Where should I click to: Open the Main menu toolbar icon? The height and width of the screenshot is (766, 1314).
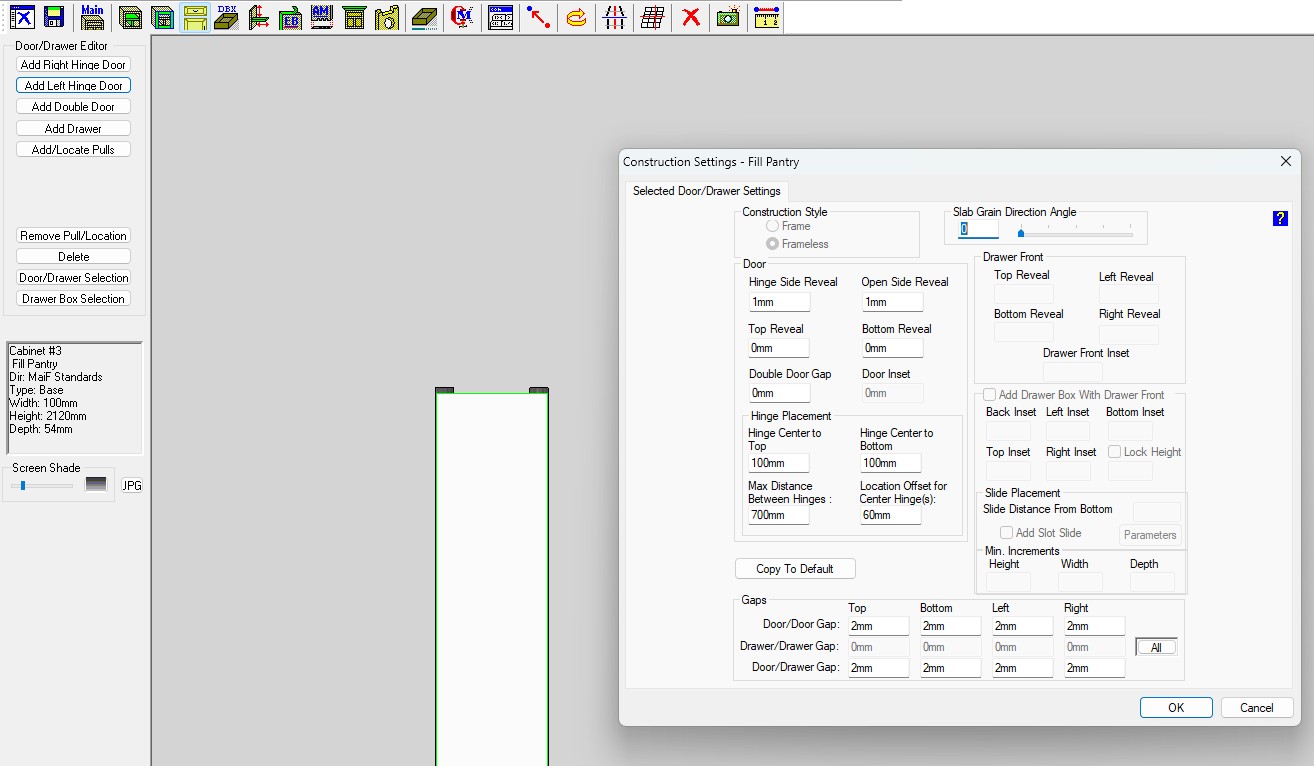(x=92, y=17)
